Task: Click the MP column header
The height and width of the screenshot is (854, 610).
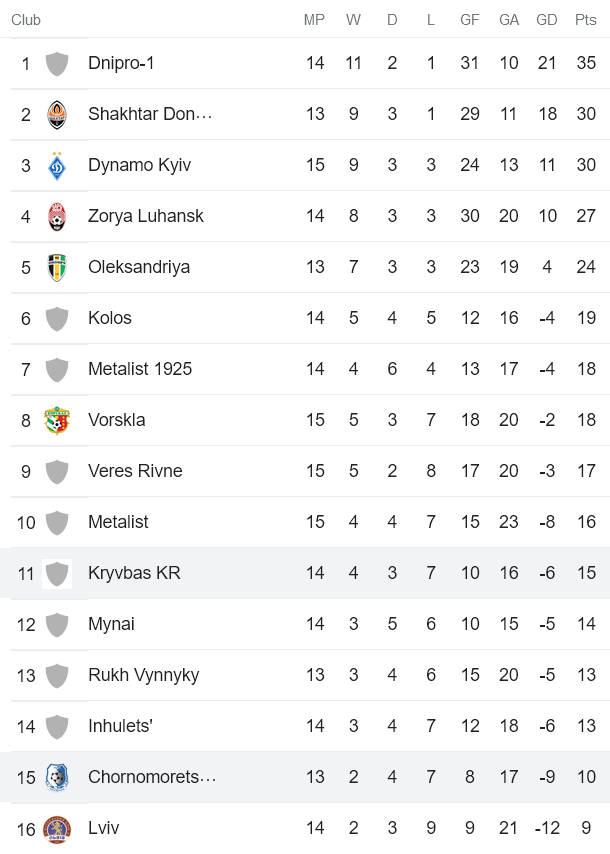Action: click(x=315, y=19)
